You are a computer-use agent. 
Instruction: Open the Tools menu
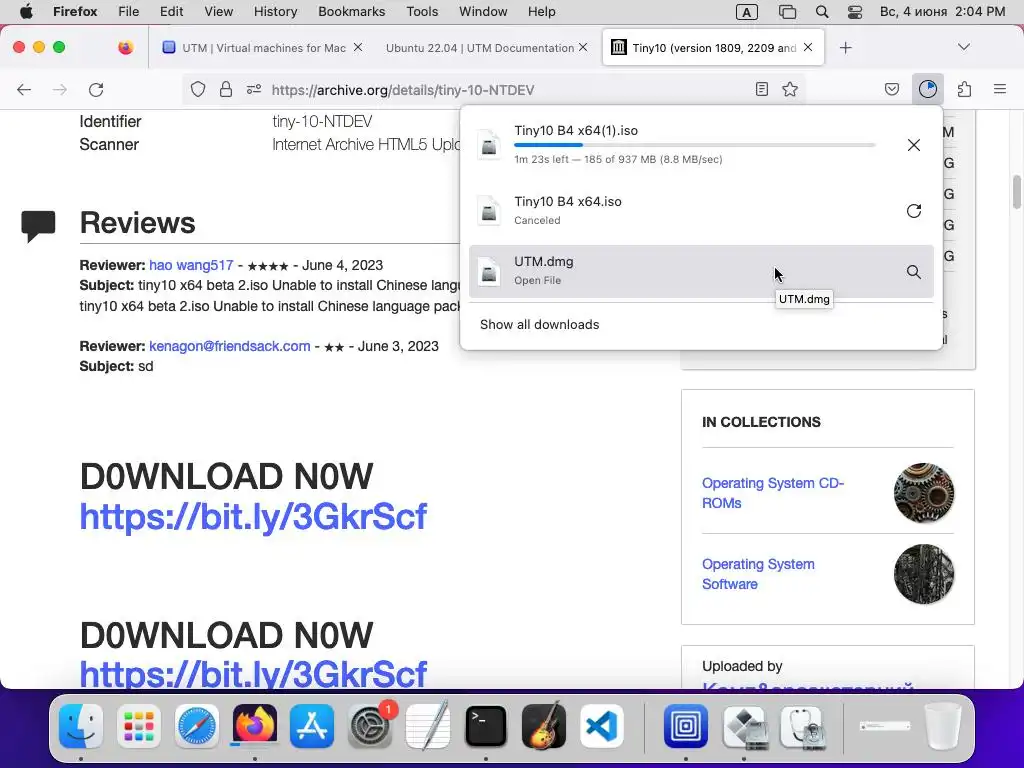tap(422, 12)
